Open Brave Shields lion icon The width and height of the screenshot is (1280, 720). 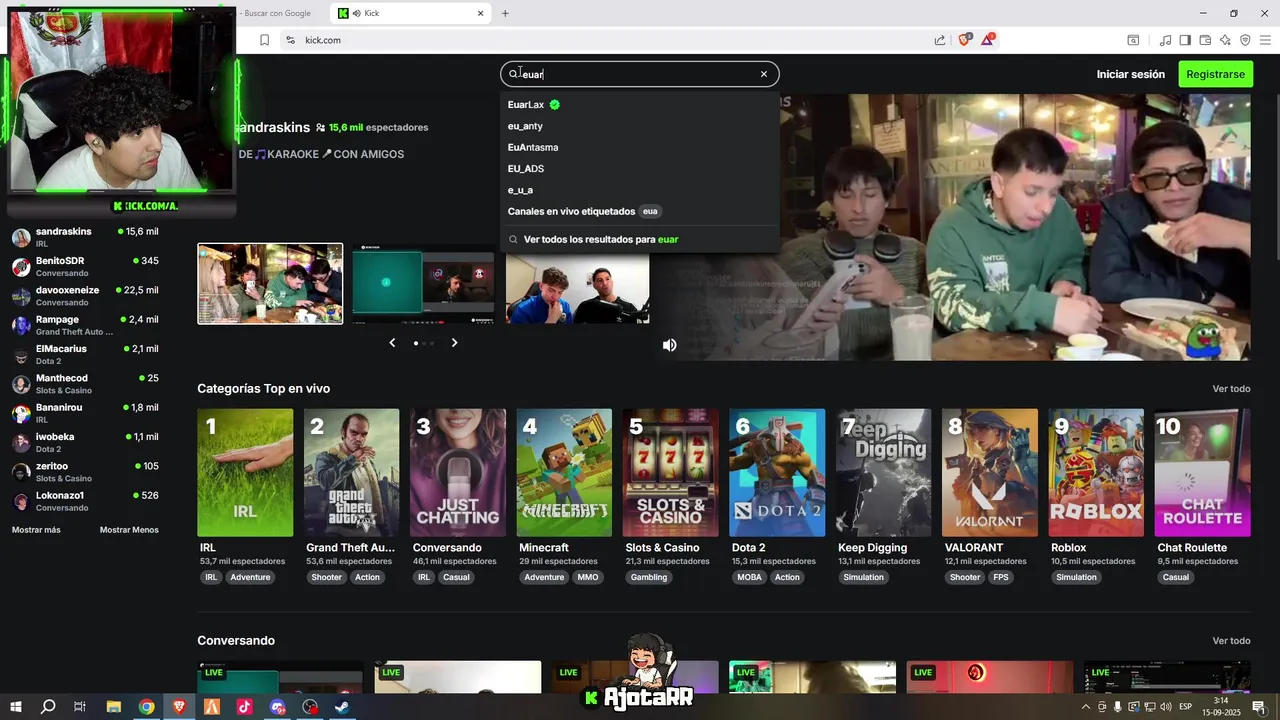pyautogui.click(x=964, y=40)
